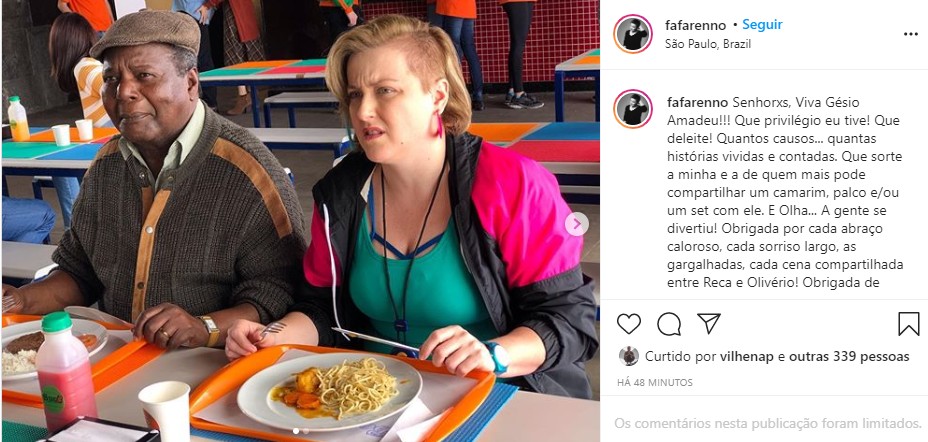View list of outras 339 pessoas likes
The height and width of the screenshot is (442, 928).
[x=846, y=357]
